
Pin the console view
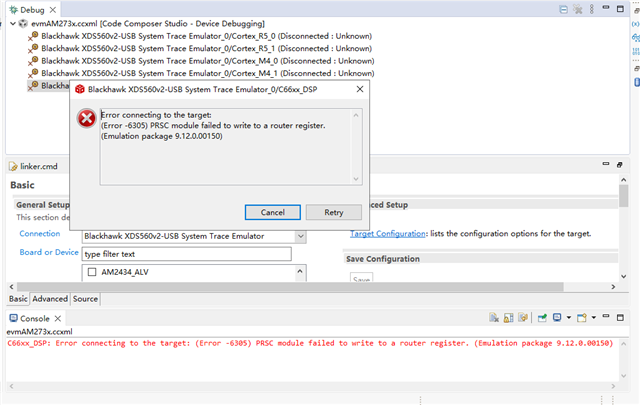click(542, 318)
